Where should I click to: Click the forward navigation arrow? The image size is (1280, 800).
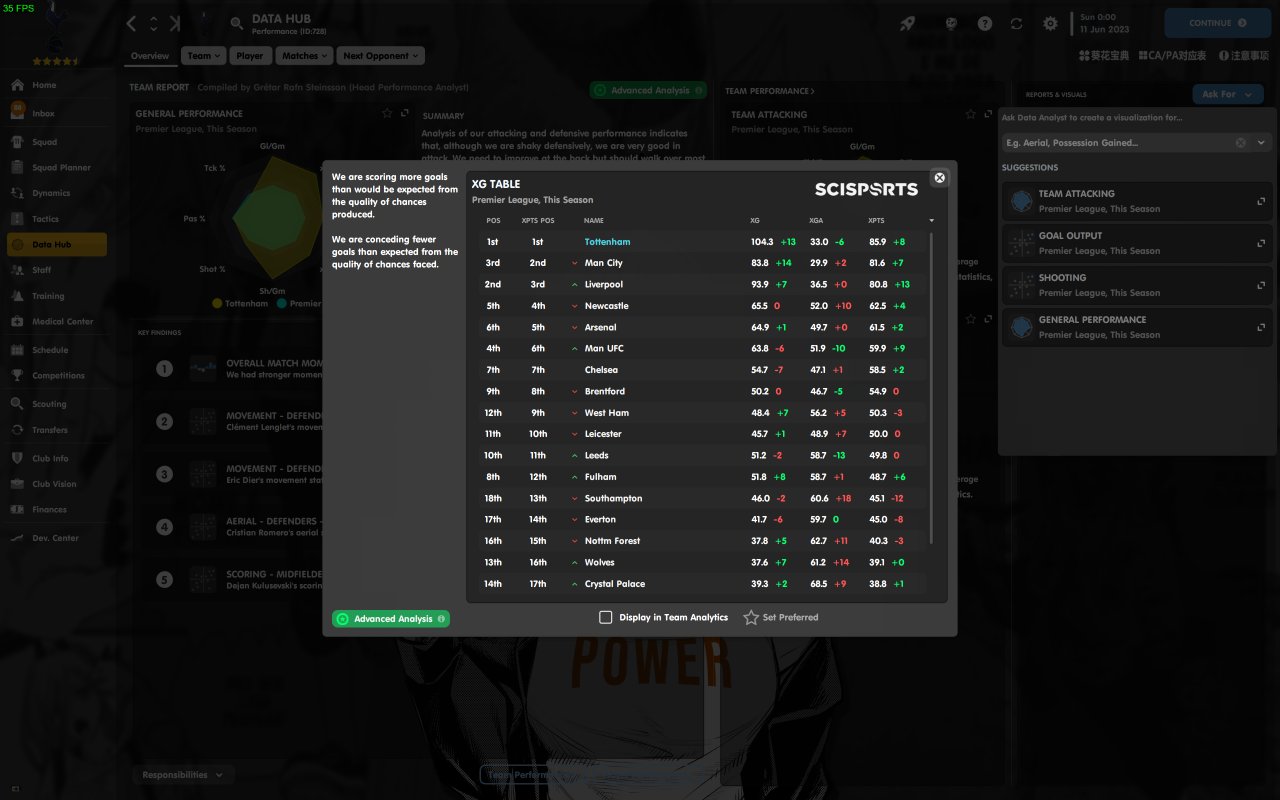(x=176, y=23)
